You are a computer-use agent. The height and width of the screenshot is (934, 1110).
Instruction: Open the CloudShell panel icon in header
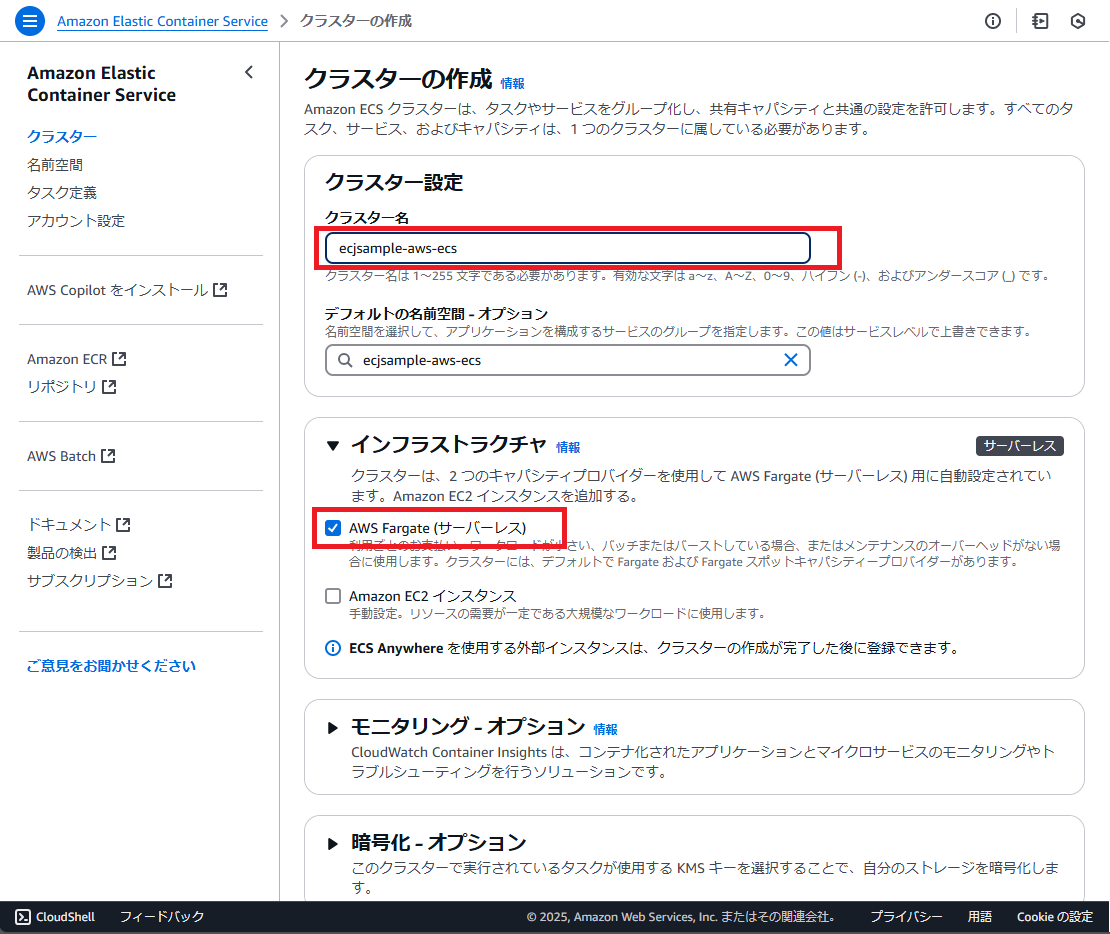1040,21
